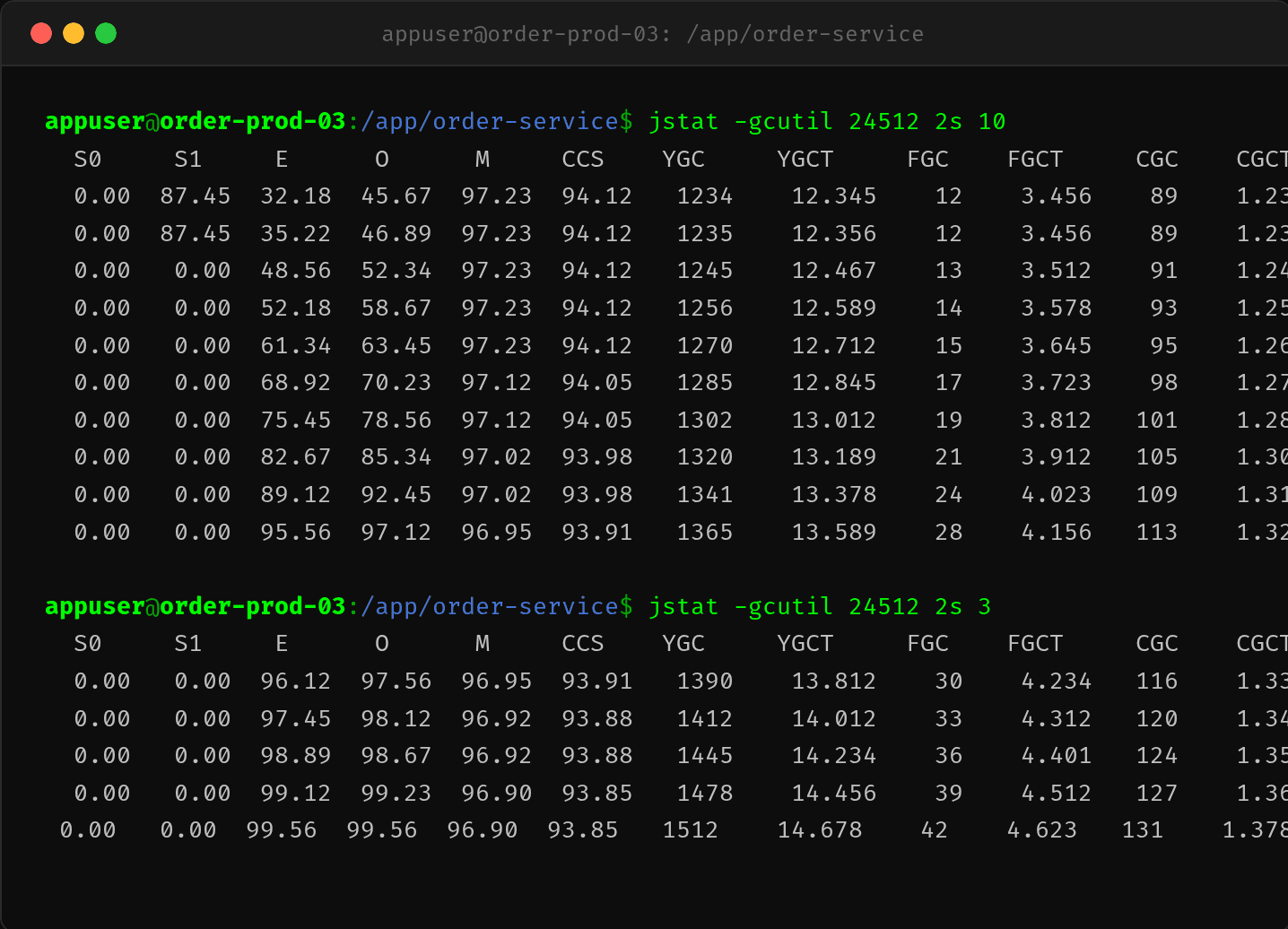1288x929 pixels.
Task: Click E value '75.45'
Action: click(296, 420)
